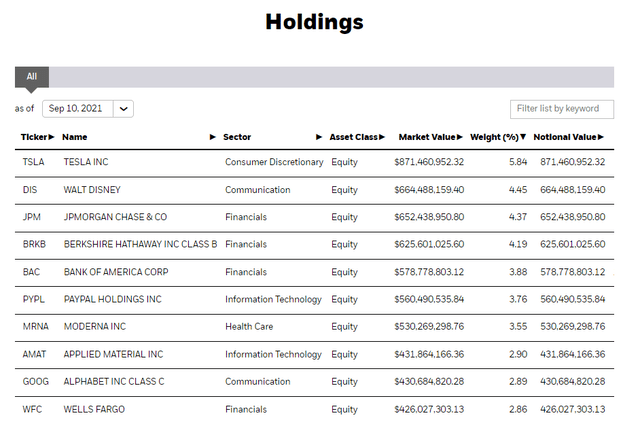Sort by Notional Value column arrow

pyautogui.click(x=601, y=137)
